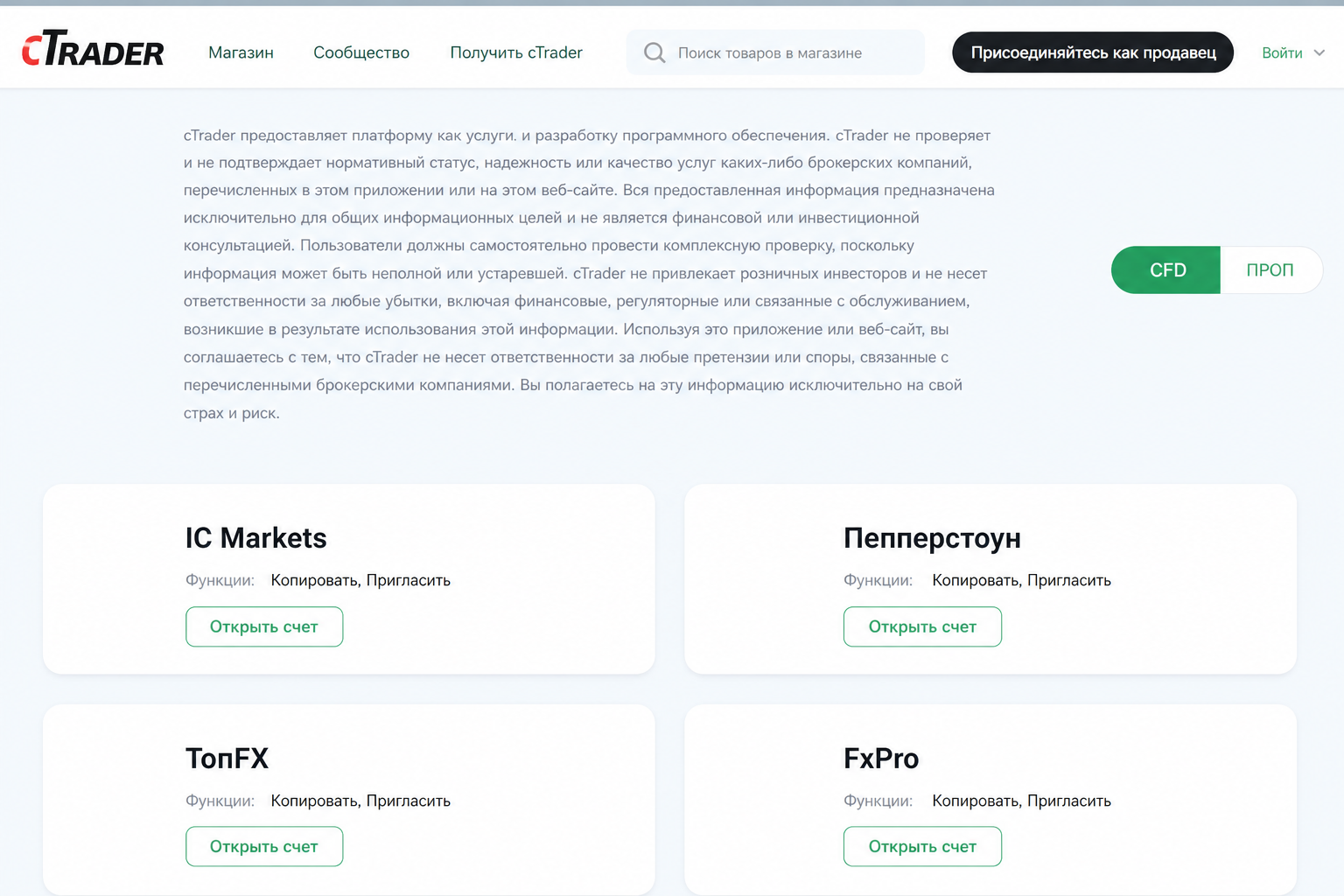Viewport: 1344px width, 896px height.
Task: Click the Войти login link
Action: 1282,52
